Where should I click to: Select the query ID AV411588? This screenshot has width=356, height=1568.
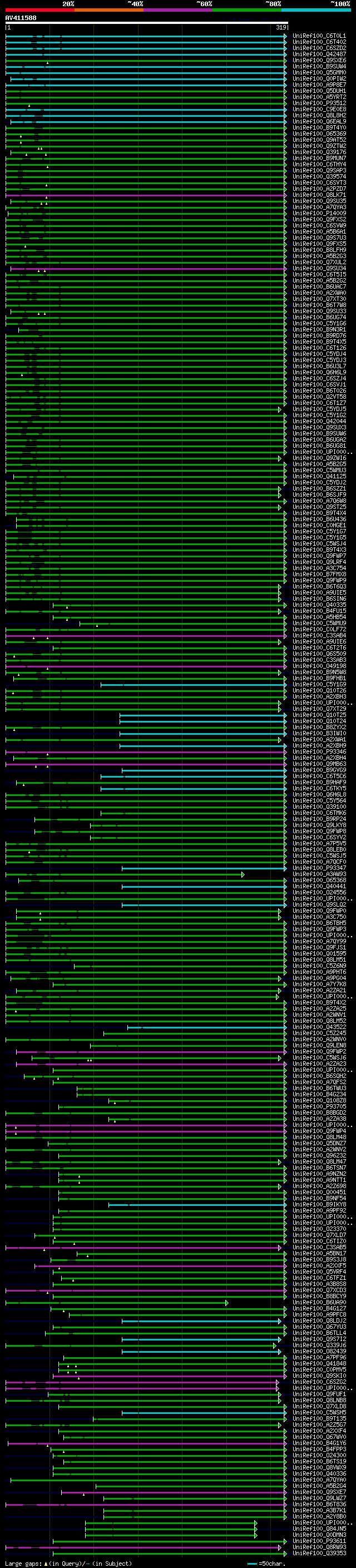pyautogui.click(x=21, y=18)
